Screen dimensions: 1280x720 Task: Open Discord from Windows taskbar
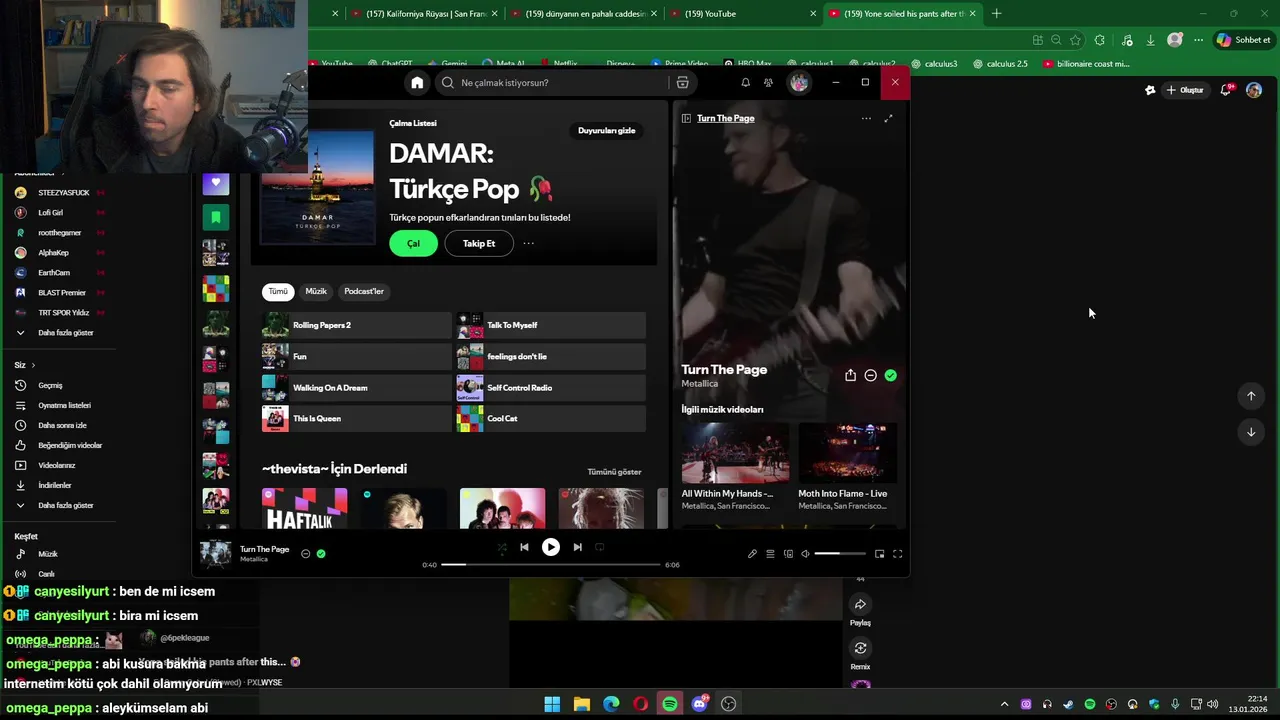coord(699,704)
